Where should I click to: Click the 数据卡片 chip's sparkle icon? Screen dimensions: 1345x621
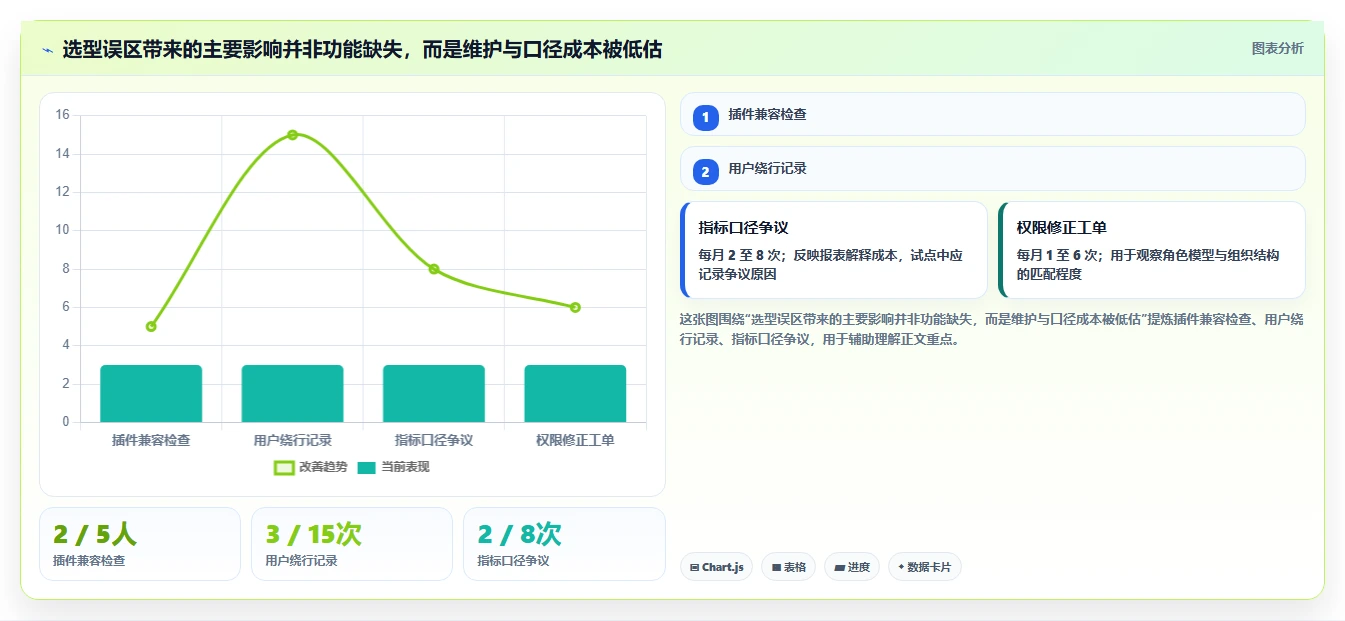tap(901, 567)
